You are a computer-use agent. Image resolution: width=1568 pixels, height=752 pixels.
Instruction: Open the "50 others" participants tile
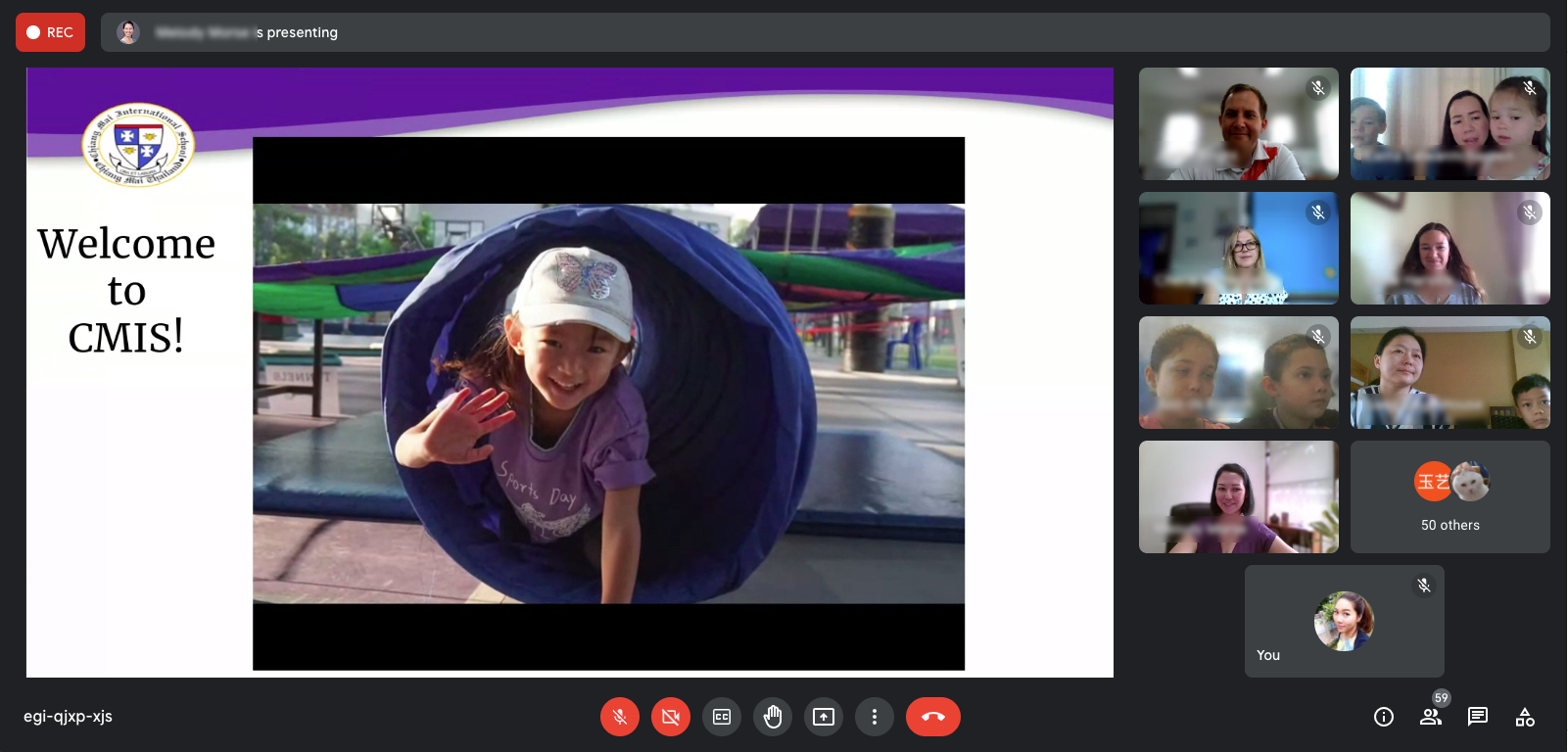click(1450, 496)
